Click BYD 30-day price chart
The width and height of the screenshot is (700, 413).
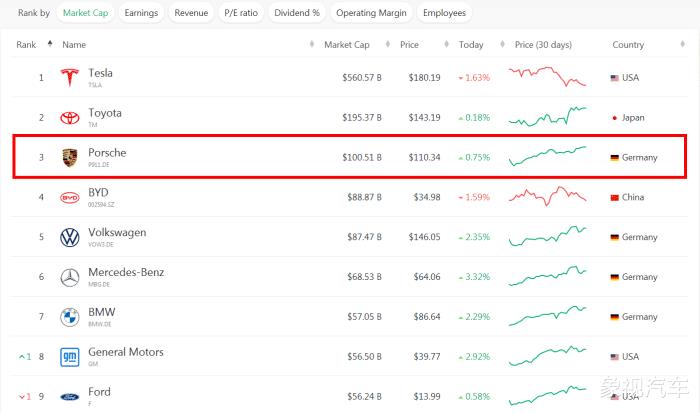pos(547,196)
